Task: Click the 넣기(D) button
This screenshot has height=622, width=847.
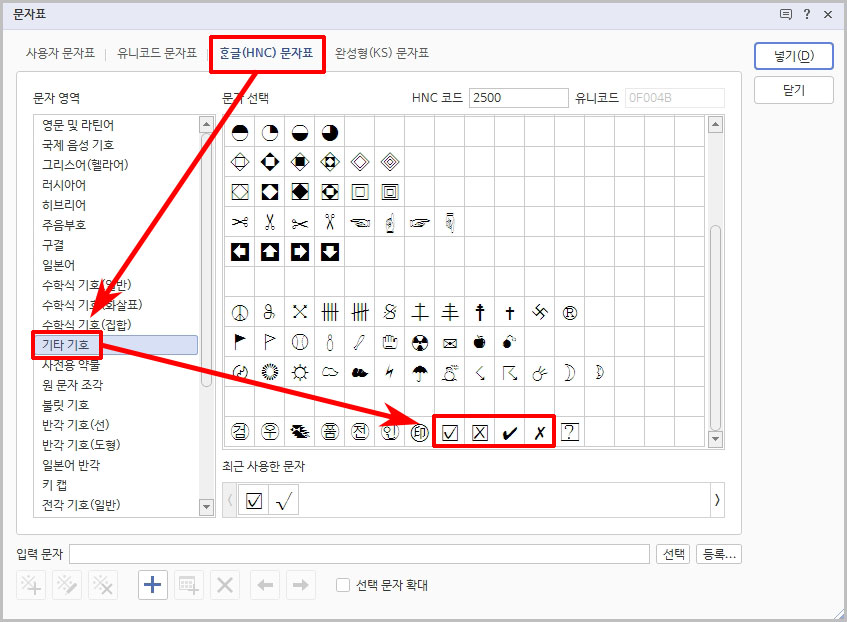Action: (792, 56)
